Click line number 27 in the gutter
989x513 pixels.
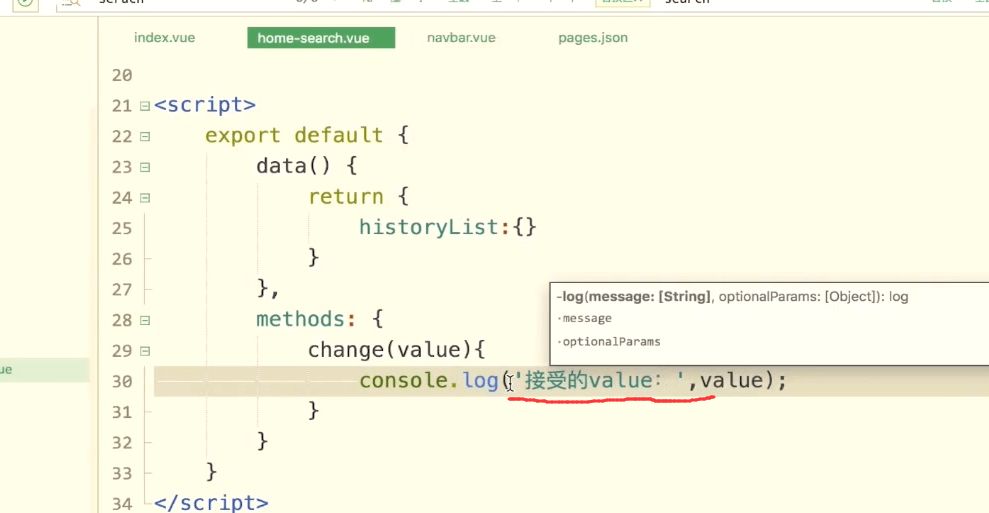[122, 290]
